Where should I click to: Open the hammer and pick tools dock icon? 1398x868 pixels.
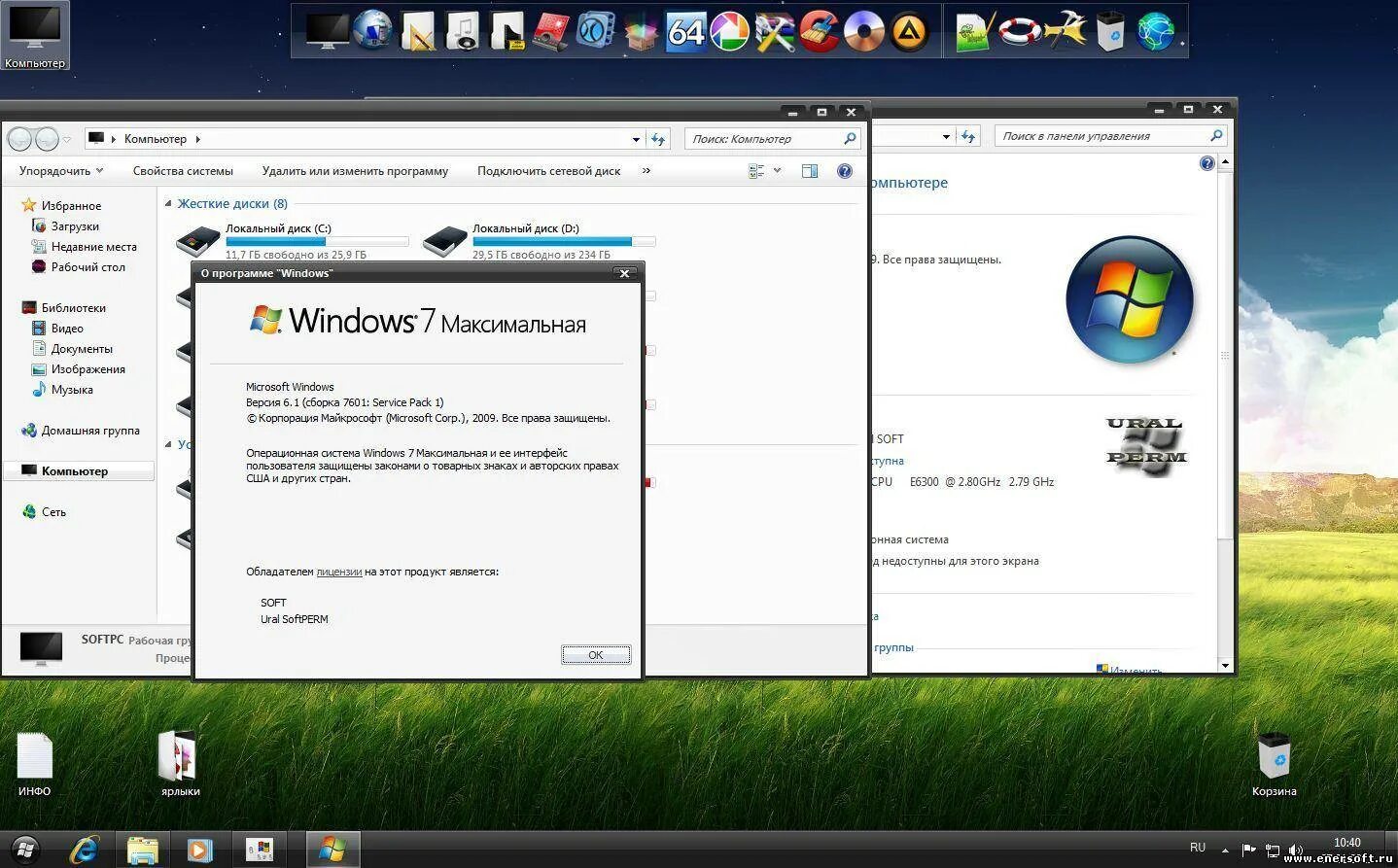pyautogui.click(x=1066, y=31)
